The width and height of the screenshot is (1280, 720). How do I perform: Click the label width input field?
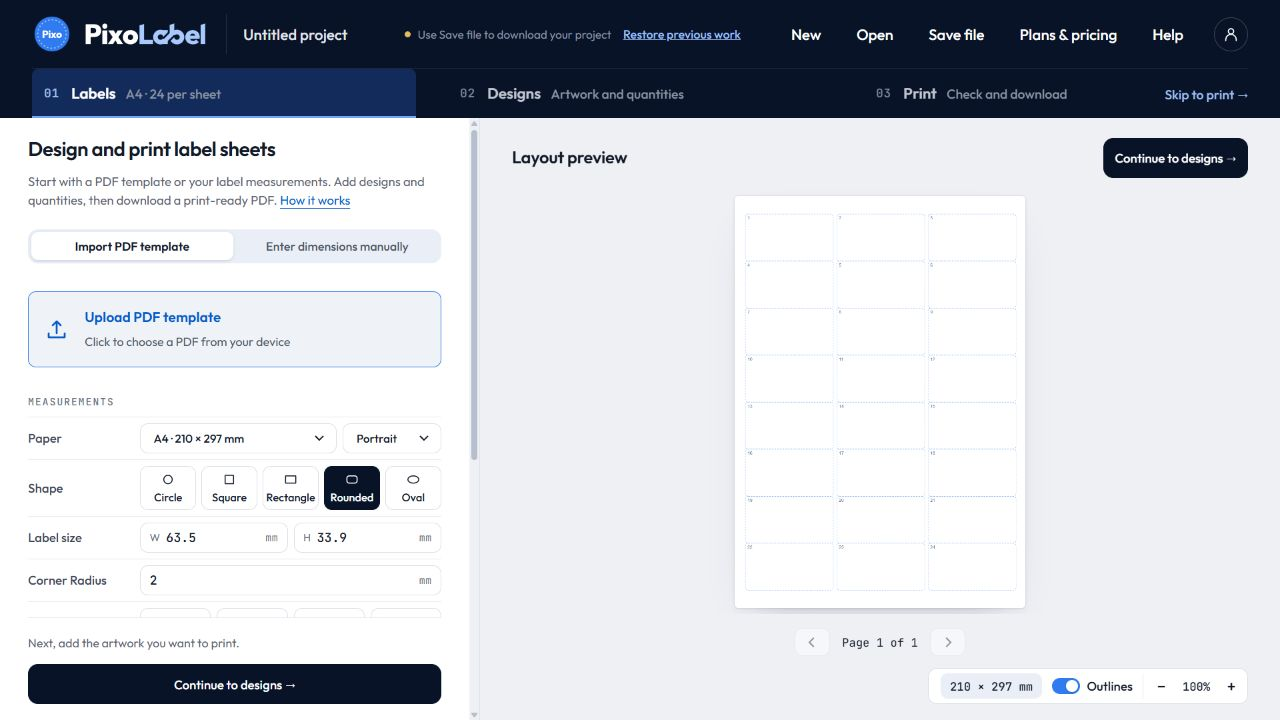(213, 538)
